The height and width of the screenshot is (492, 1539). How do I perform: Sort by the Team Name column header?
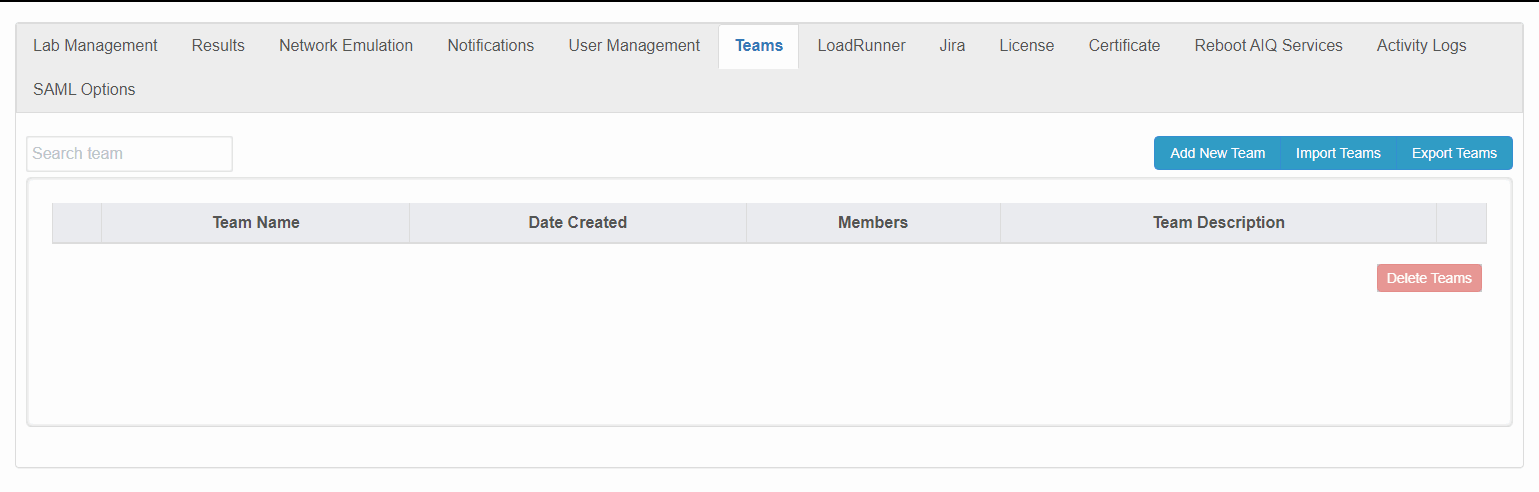[256, 223]
